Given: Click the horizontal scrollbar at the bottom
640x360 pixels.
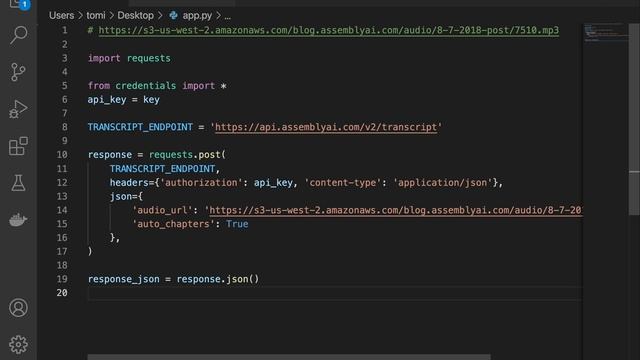Looking at the screenshot, I should (289, 357).
